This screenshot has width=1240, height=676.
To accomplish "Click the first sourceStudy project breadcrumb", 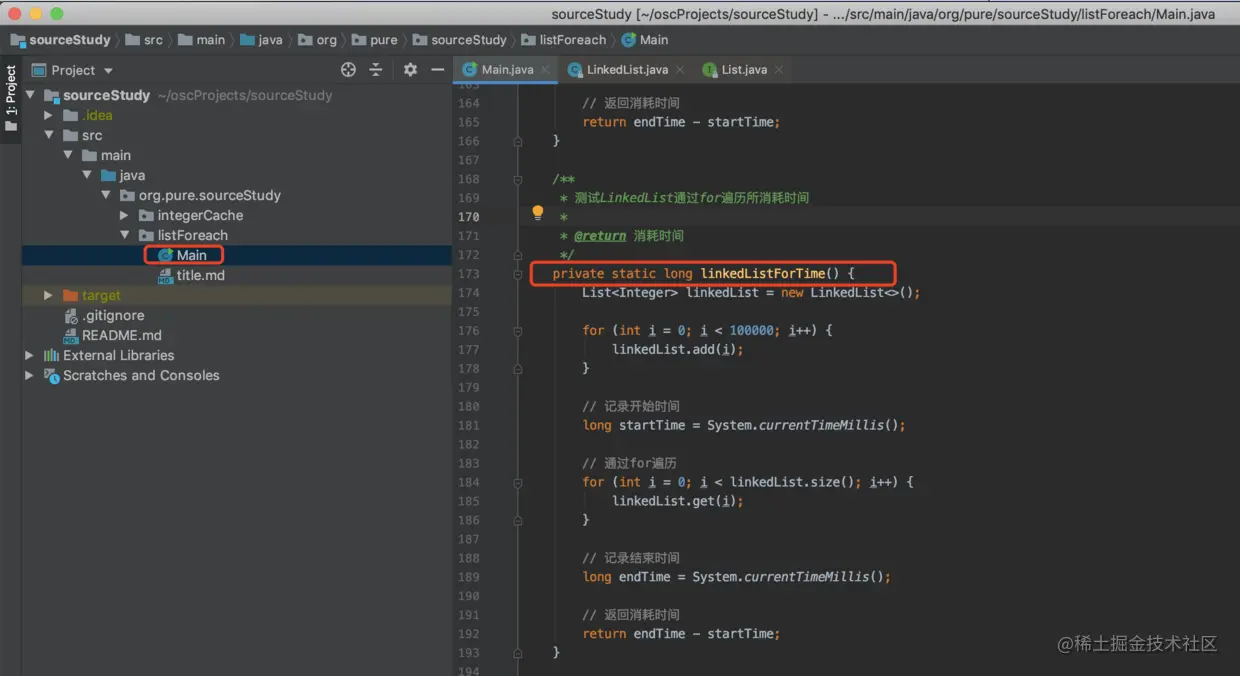I will point(60,40).
